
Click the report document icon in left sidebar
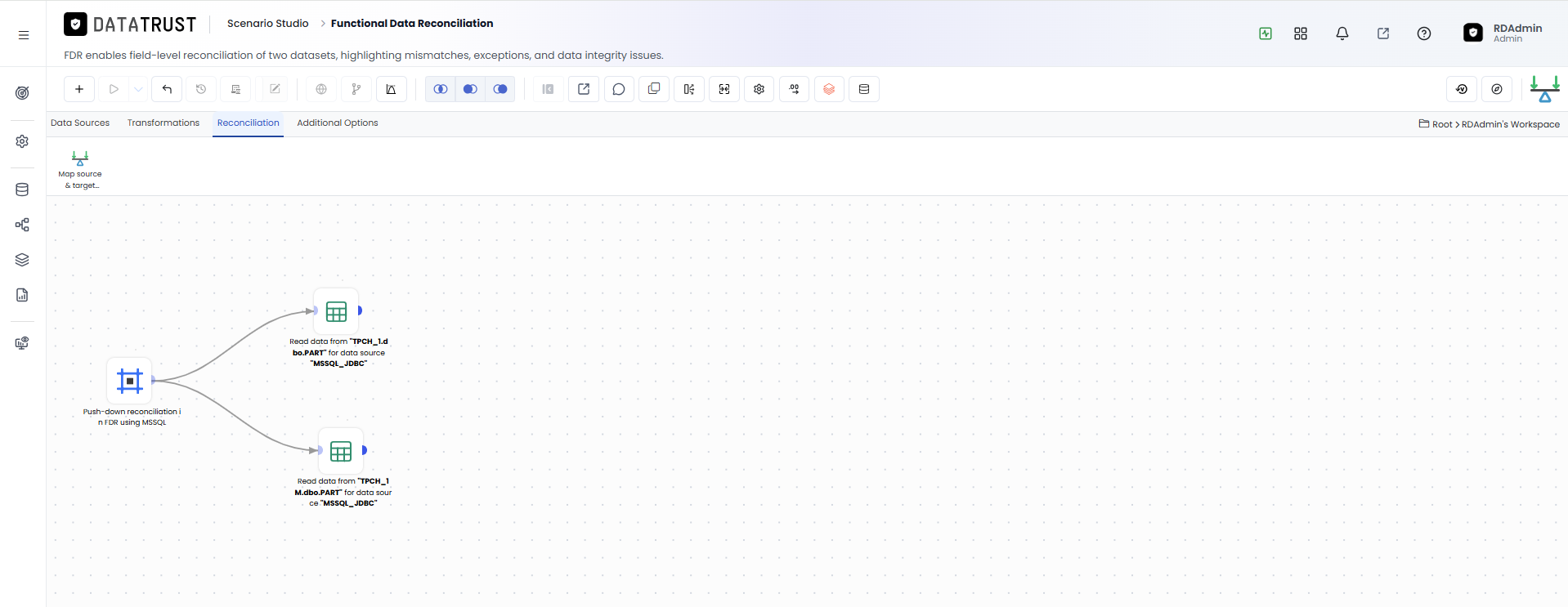click(22, 295)
